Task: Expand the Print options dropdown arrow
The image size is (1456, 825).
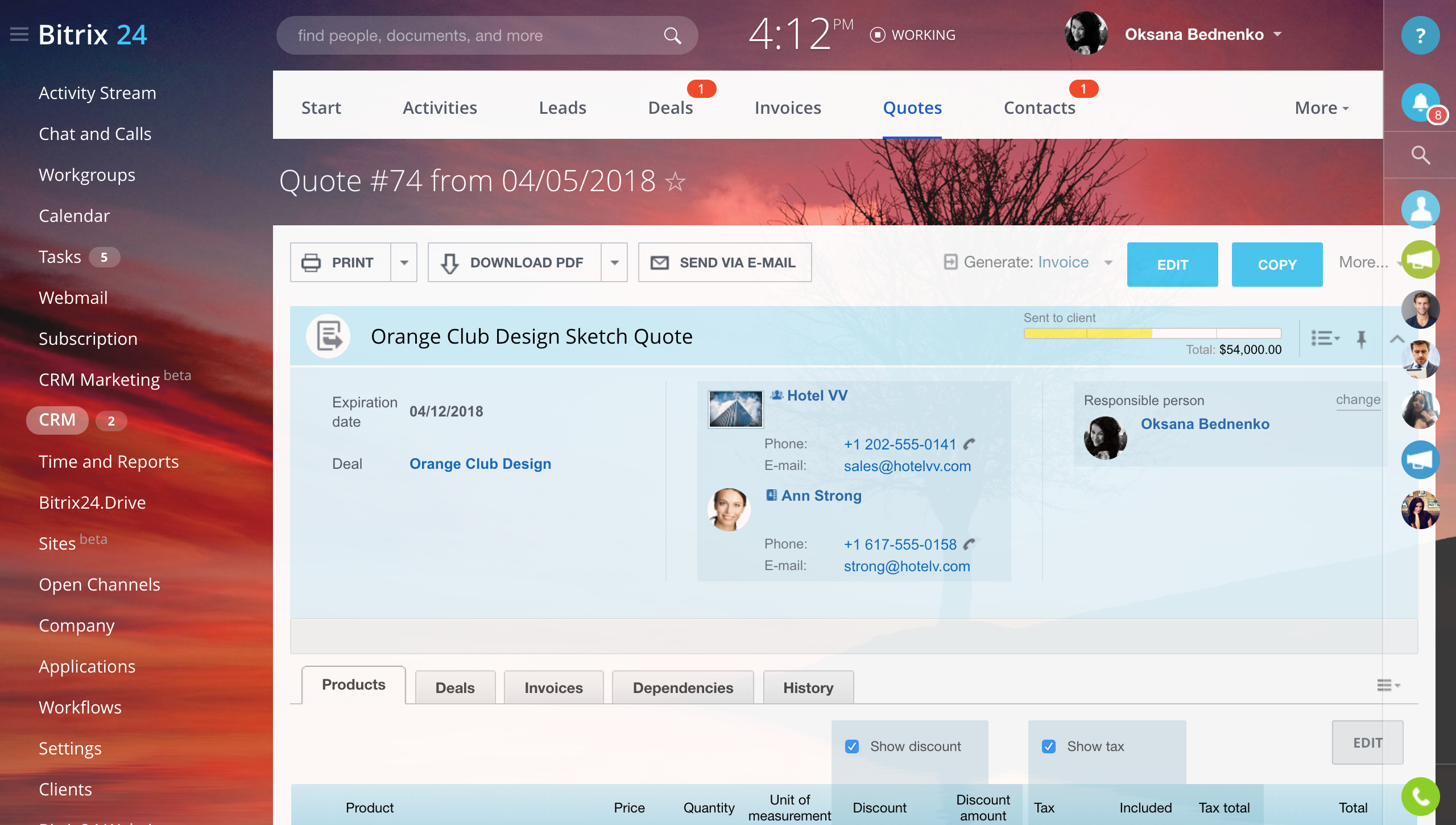Action: (404, 263)
